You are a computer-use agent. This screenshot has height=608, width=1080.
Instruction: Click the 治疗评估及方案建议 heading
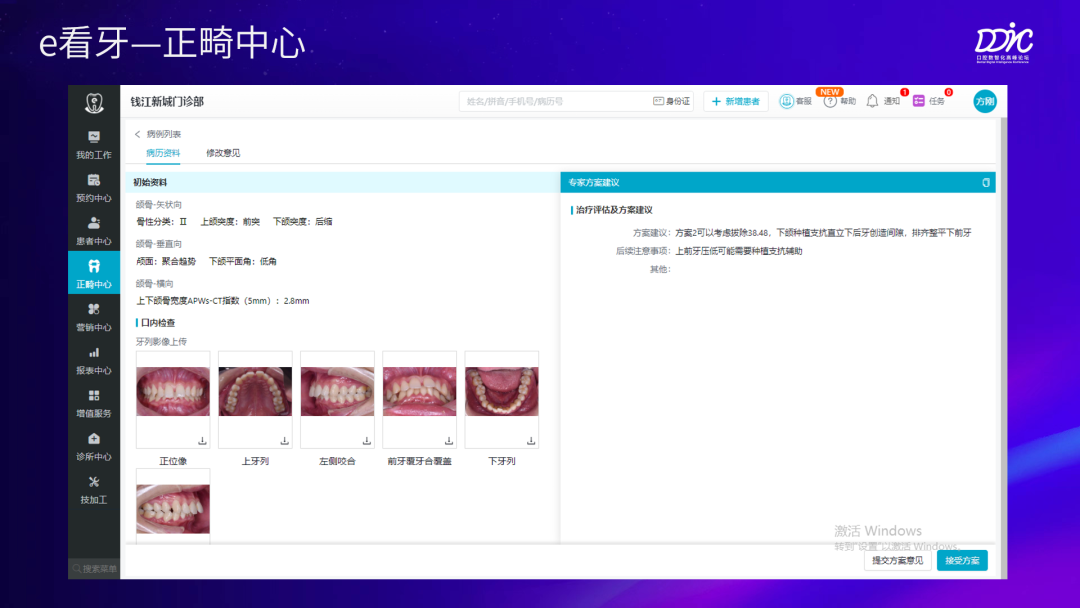click(x=614, y=210)
